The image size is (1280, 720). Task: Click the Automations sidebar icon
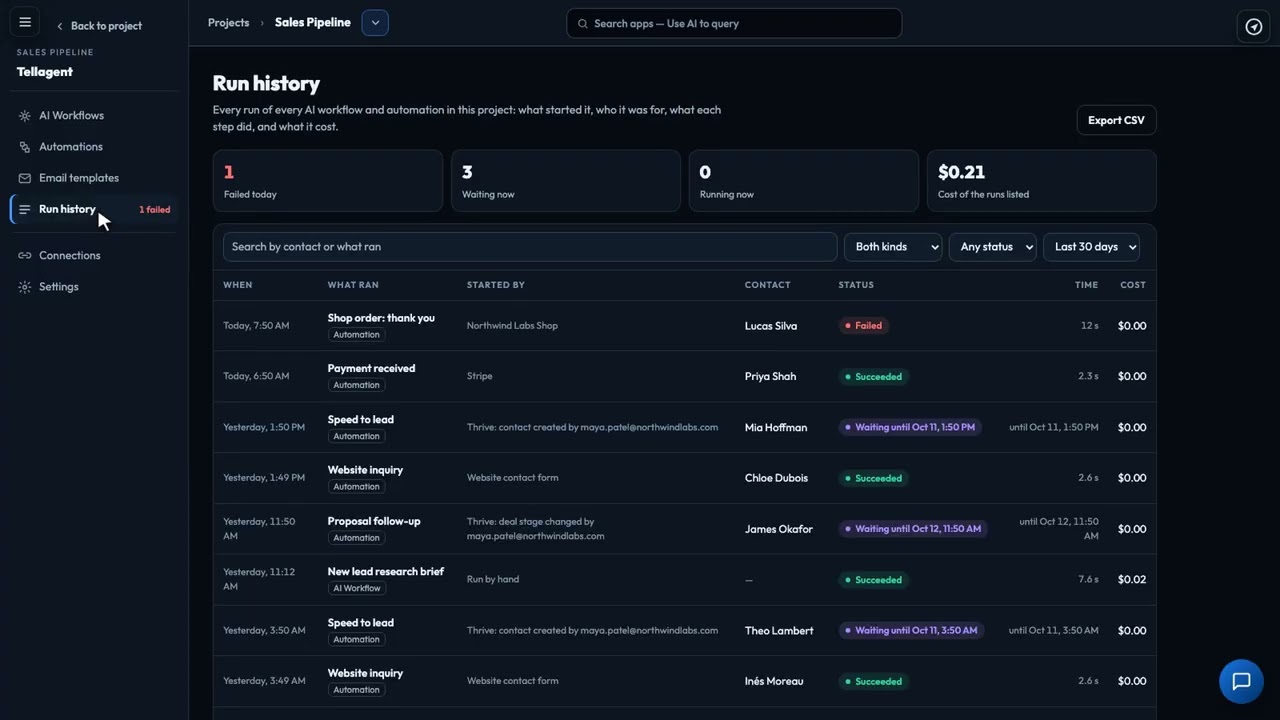click(25, 147)
